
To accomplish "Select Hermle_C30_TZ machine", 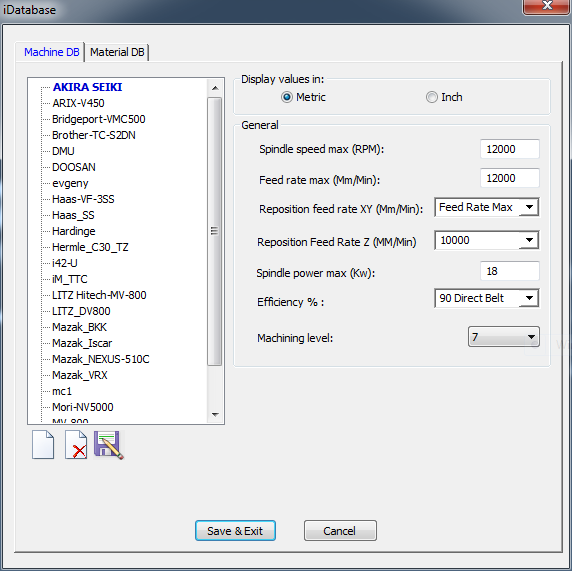I will point(90,247).
